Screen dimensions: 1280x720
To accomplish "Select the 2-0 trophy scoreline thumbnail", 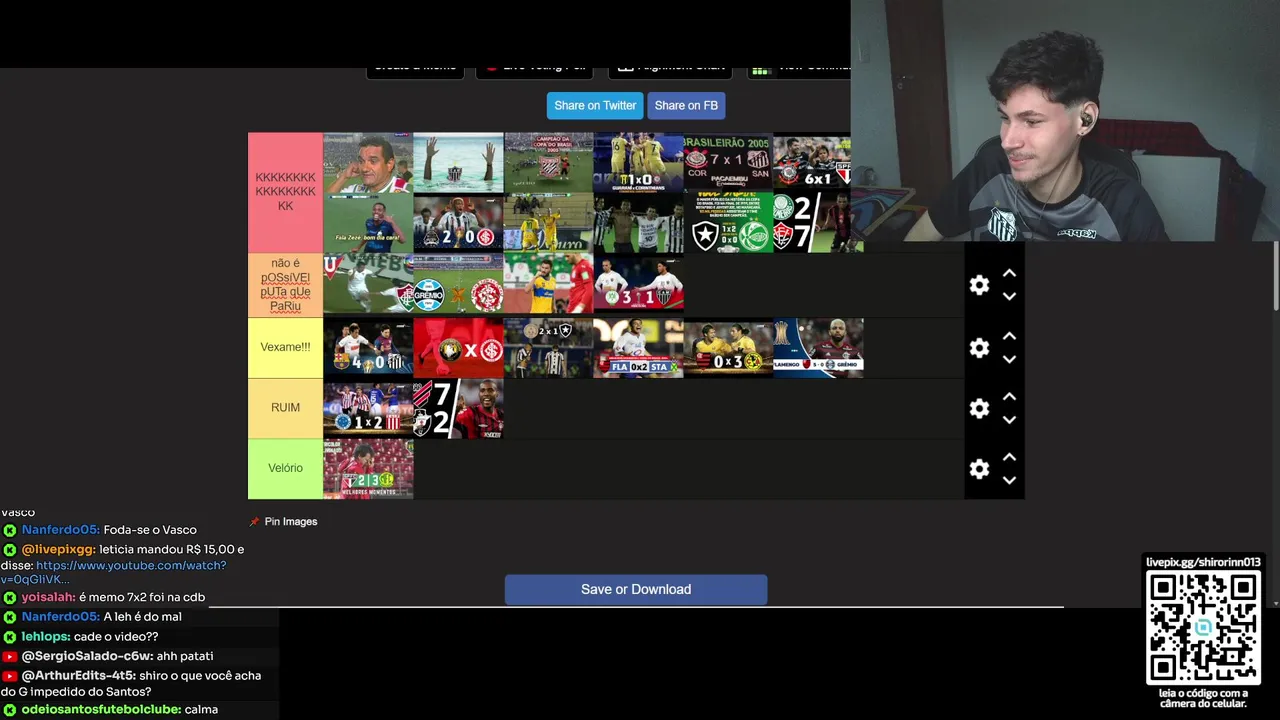I will point(458,223).
